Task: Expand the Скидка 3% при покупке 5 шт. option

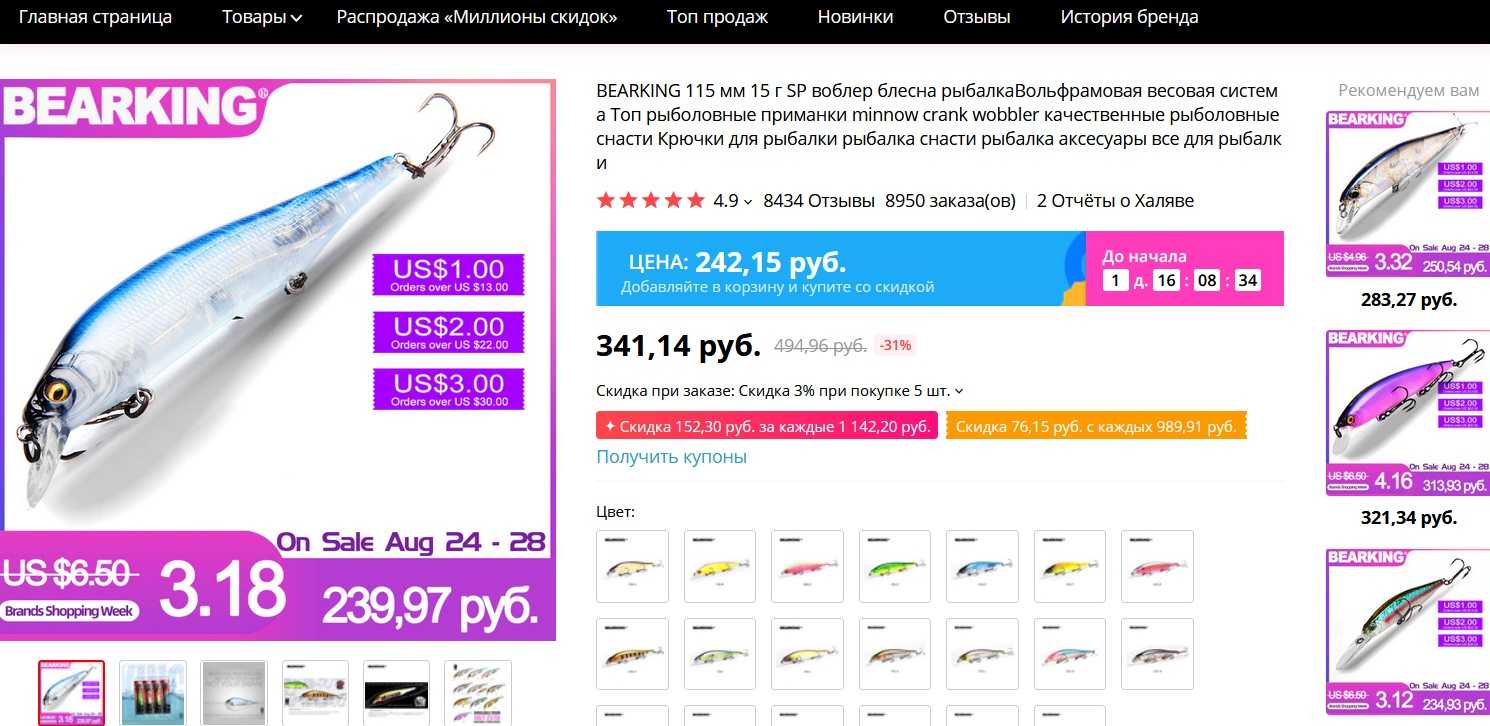Action: click(780, 391)
